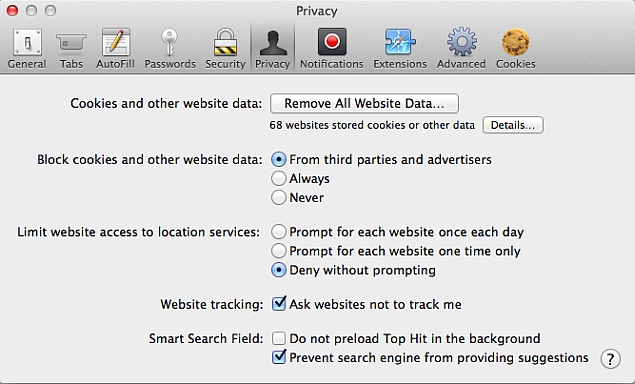Select the Cookies cookie icon
The width and height of the screenshot is (635, 384).
tap(516, 49)
